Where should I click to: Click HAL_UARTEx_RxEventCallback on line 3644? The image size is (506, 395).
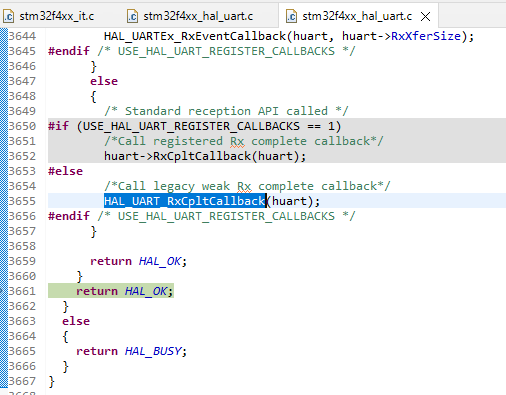tap(195, 36)
